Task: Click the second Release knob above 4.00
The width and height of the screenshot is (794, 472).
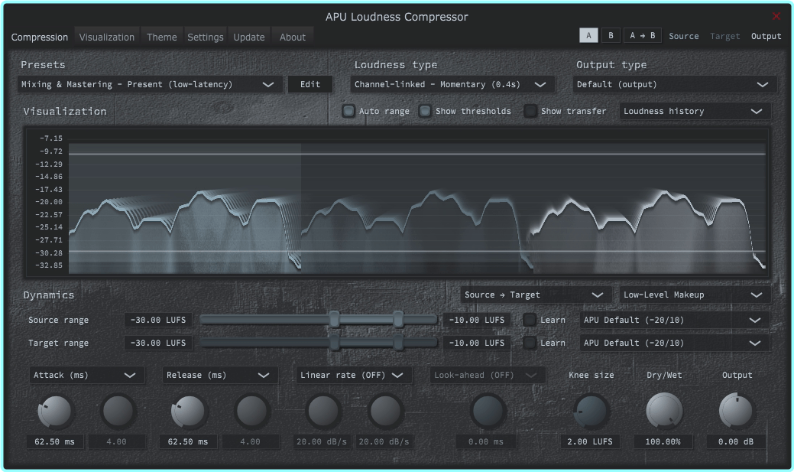Action: (251, 411)
